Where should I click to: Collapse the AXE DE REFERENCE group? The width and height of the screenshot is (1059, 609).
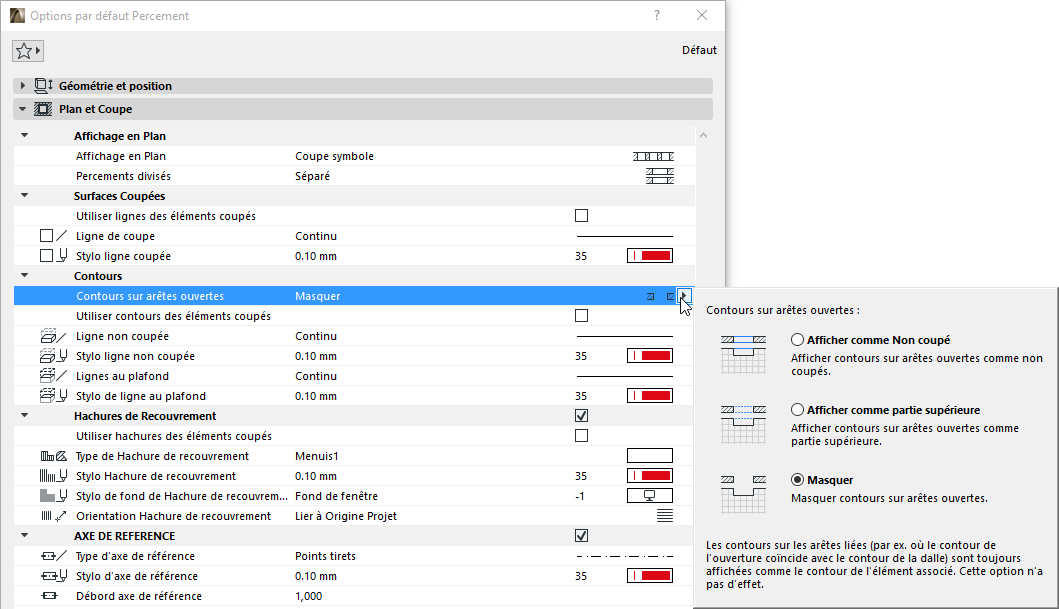coord(25,535)
